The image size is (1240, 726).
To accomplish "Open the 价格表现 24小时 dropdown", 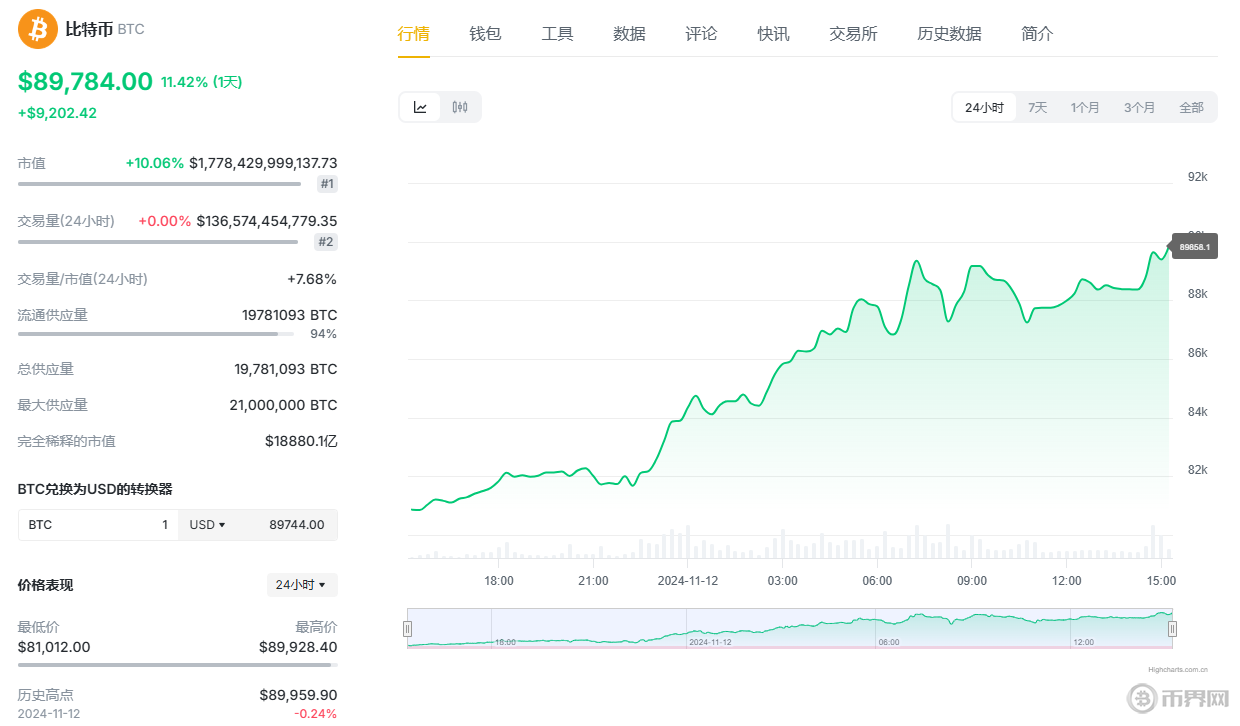I will [301, 584].
